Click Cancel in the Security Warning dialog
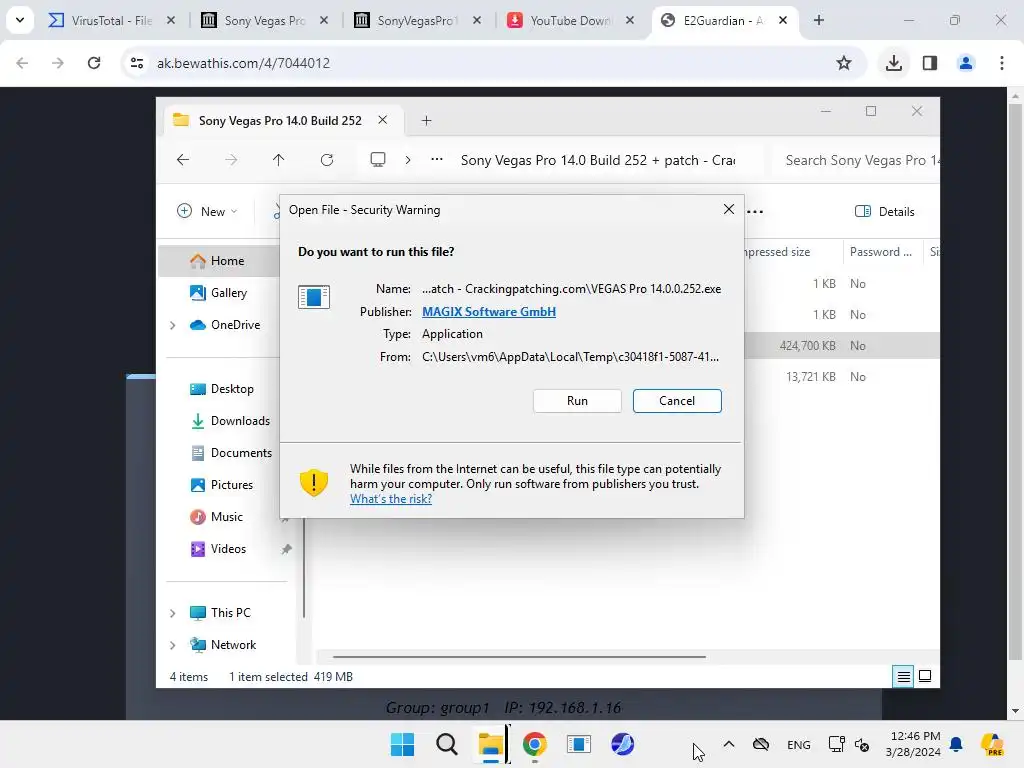Image resolution: width=1024 pixels, height=768 pixels. (x=677, y=401)
